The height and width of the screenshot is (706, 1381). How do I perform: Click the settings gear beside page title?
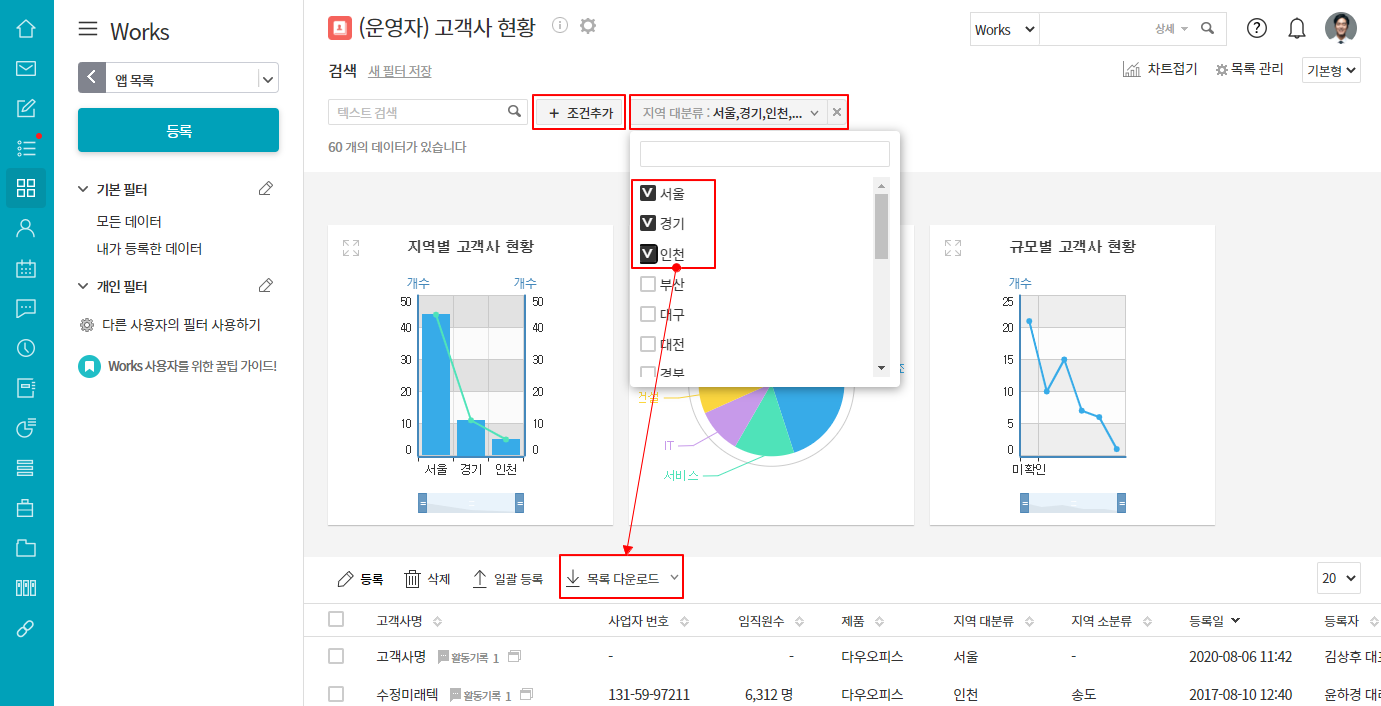tap(588, 26)
